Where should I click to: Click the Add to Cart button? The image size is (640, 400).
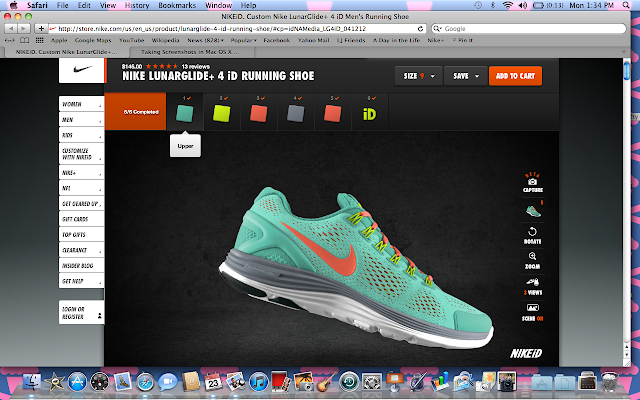[x=515, y=76]
